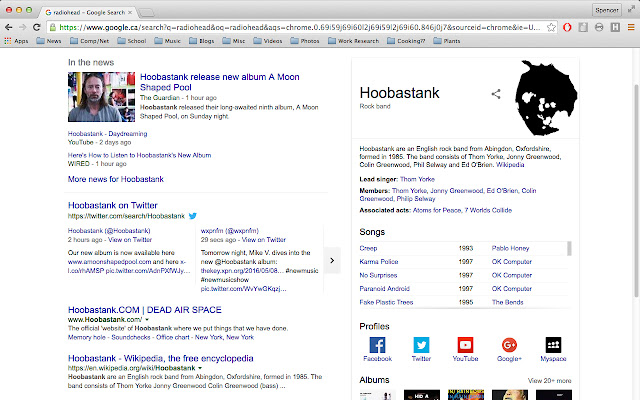Open the Blogs bookmarks folder
Image resolution: width=640 pixels, height=400 pixels.
[201, 41]
